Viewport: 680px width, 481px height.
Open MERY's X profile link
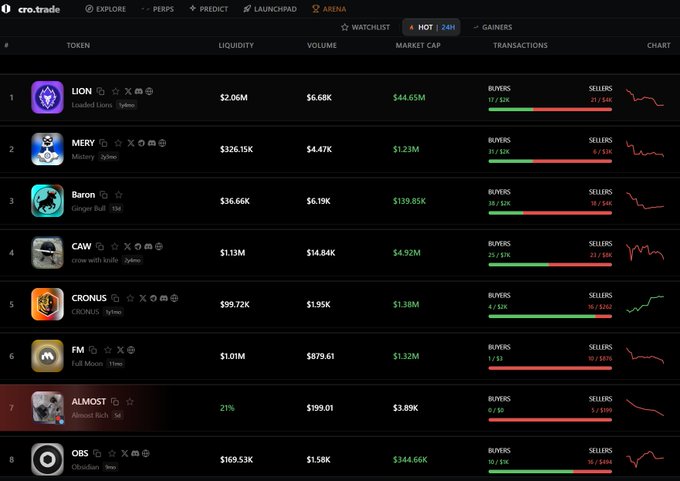[131, 143]
